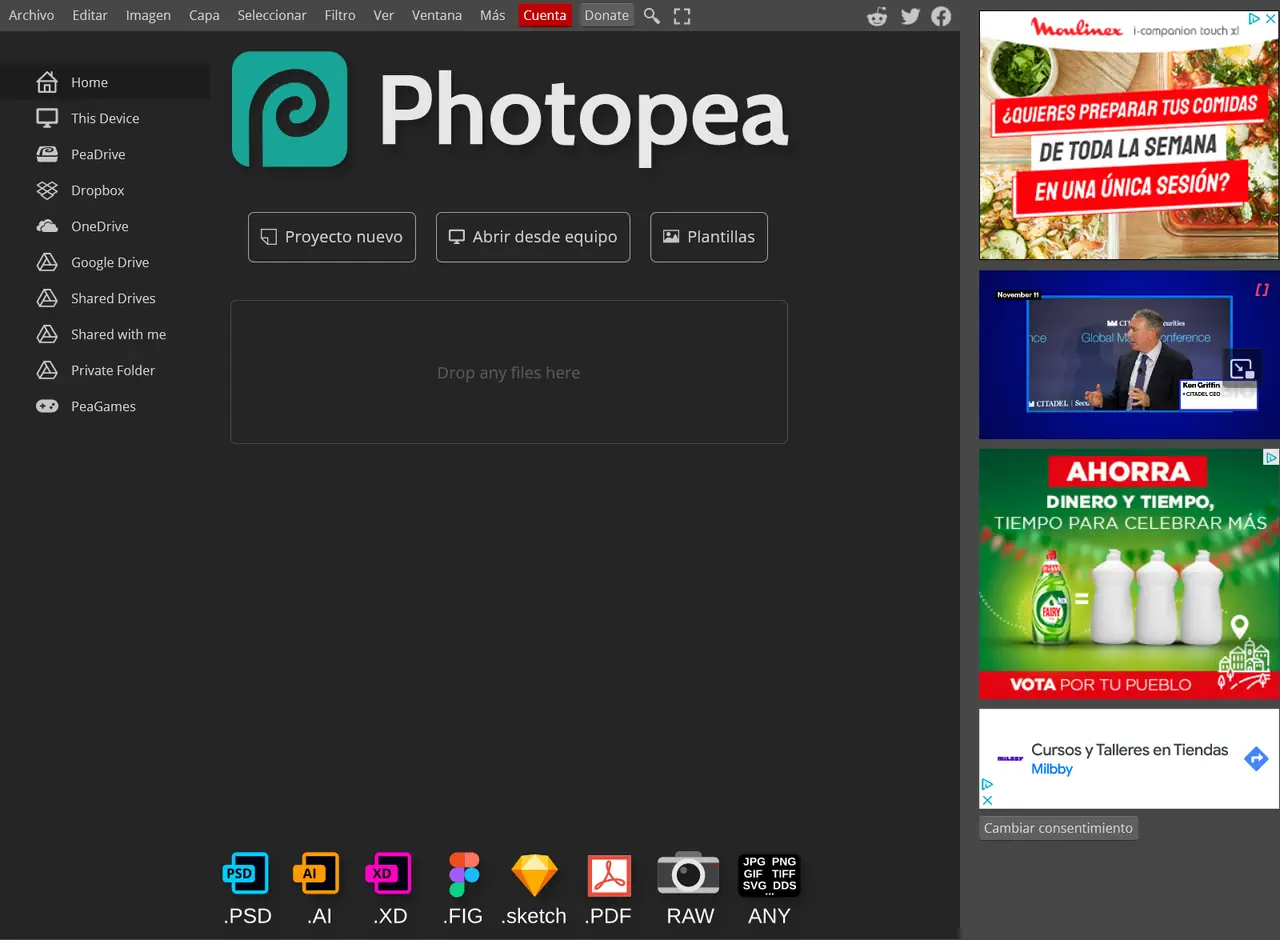The height and width of the screenshot is (940, 1280).
Task: Click picture-in-picture icon on video ad
Action: coord(1242,368)
